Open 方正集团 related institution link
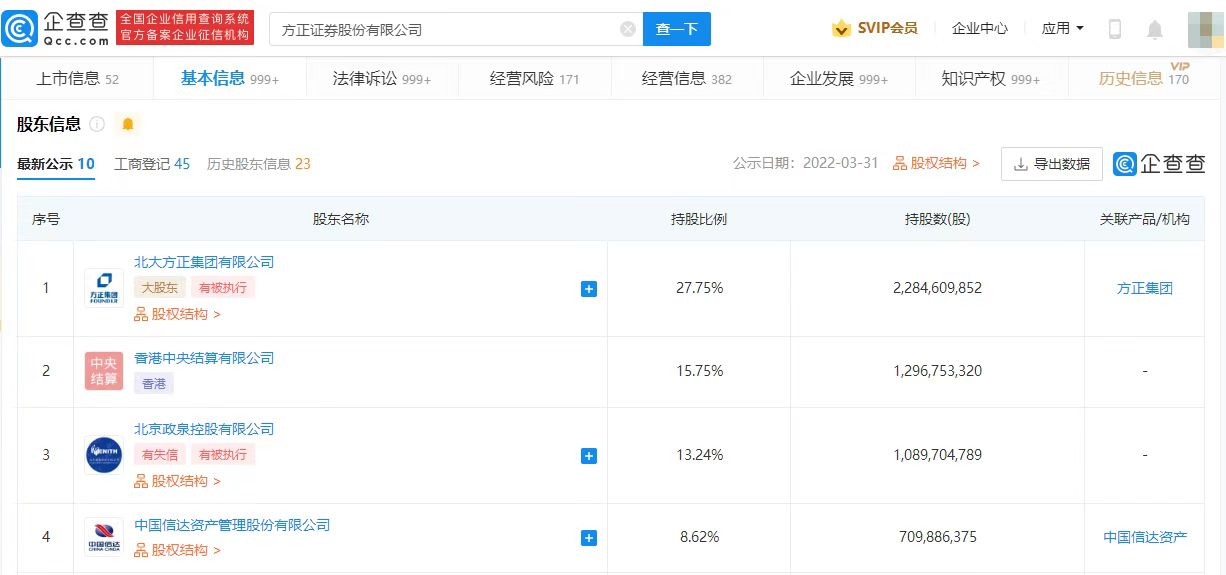 [1145, 288]
